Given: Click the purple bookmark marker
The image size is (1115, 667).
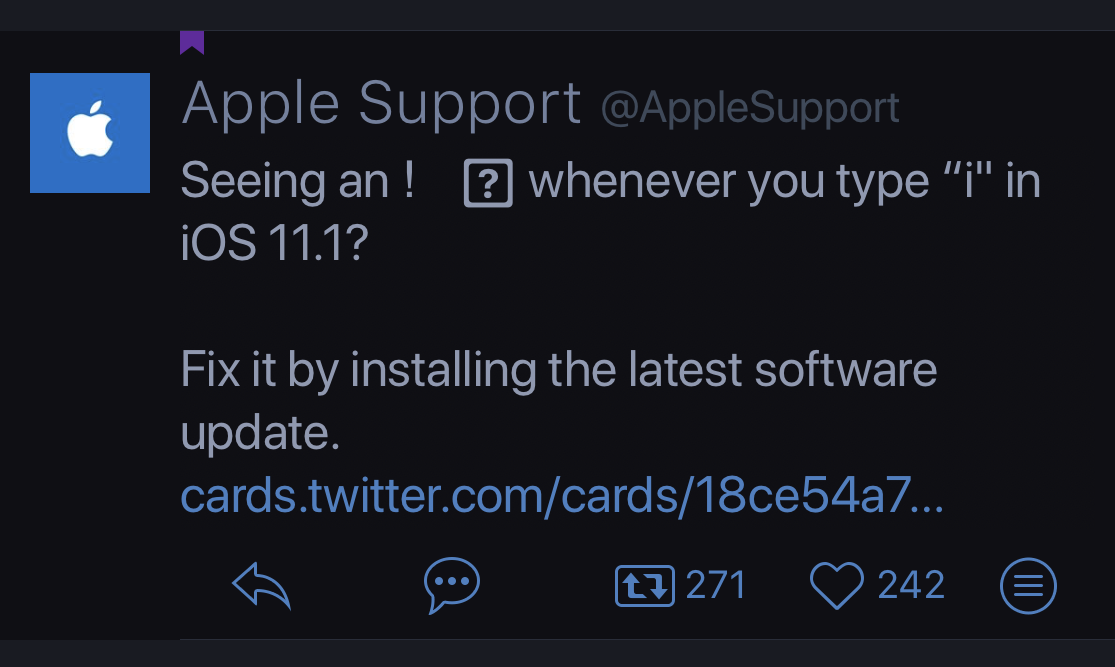Looking at the screenshot, I should coord(192,42).
